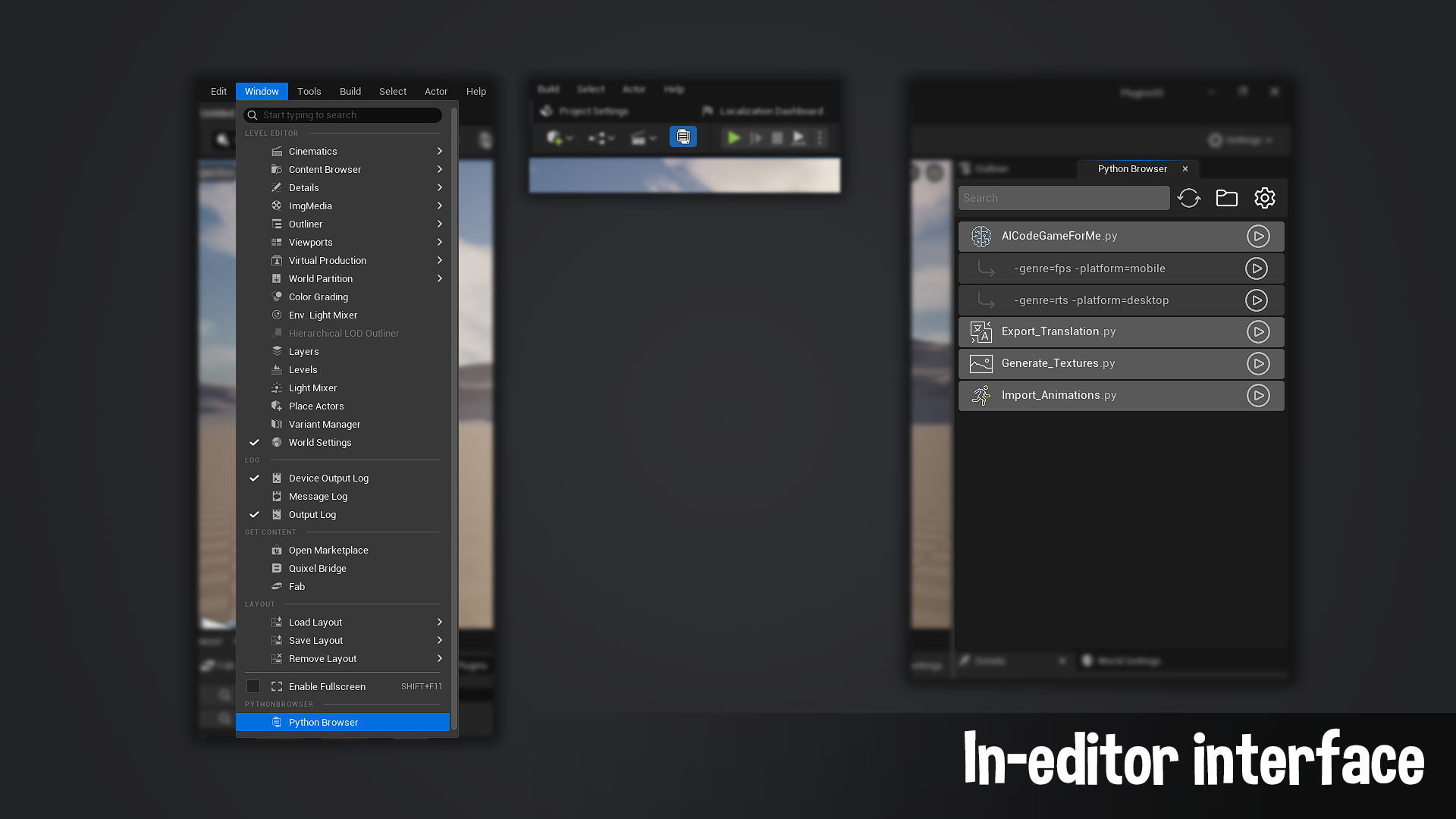Run Export_Translation.py with play icon

point(1257,332)
